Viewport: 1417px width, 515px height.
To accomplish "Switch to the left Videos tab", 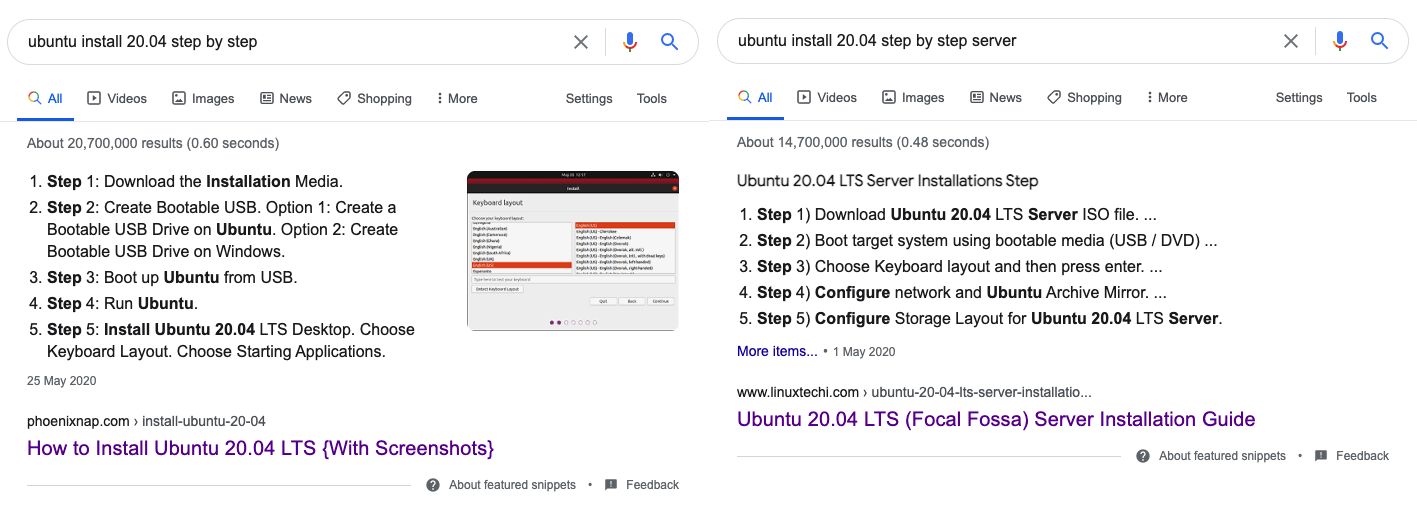I will (117, 99).
